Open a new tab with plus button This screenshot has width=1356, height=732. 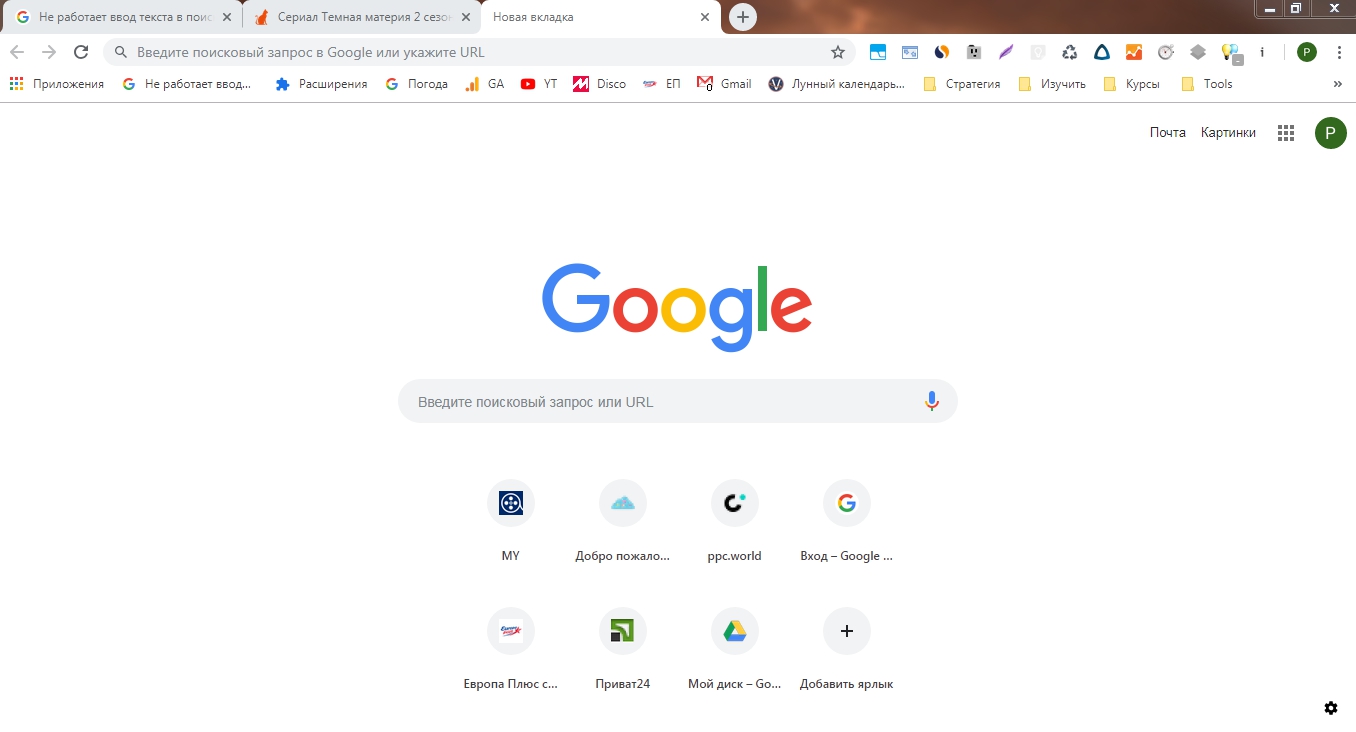742,17
